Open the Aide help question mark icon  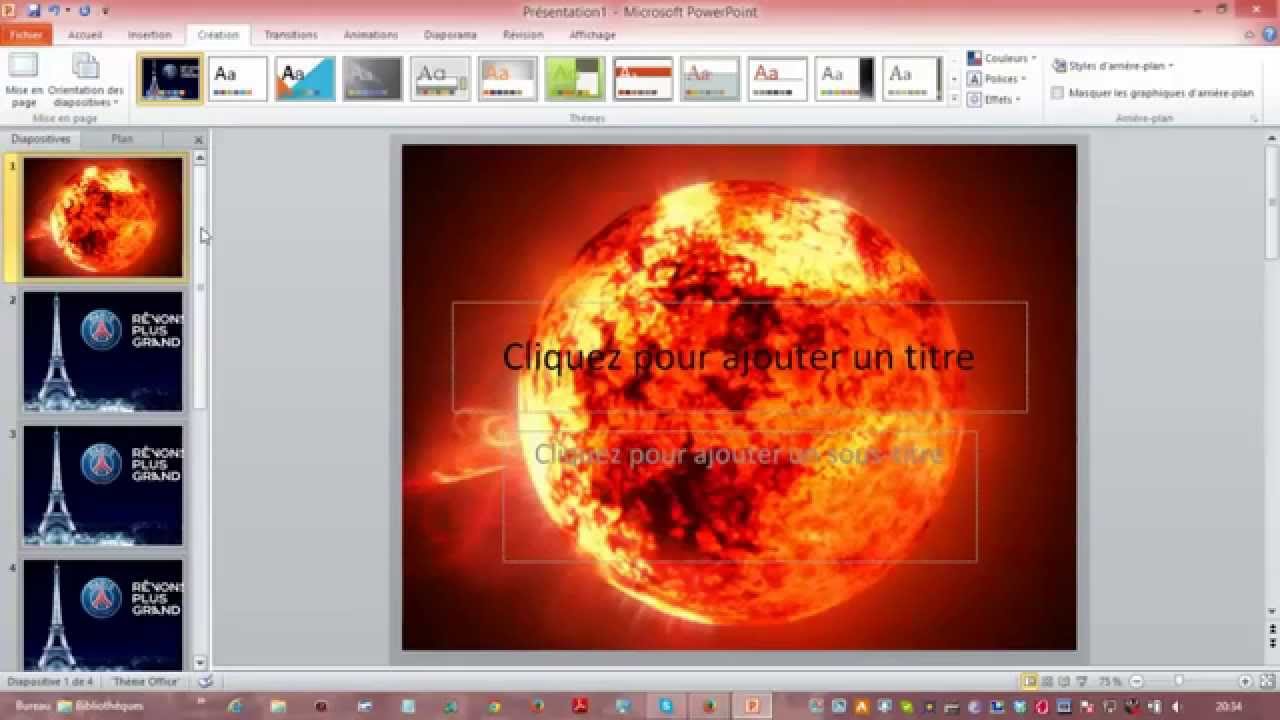[x=1267, y=35]
